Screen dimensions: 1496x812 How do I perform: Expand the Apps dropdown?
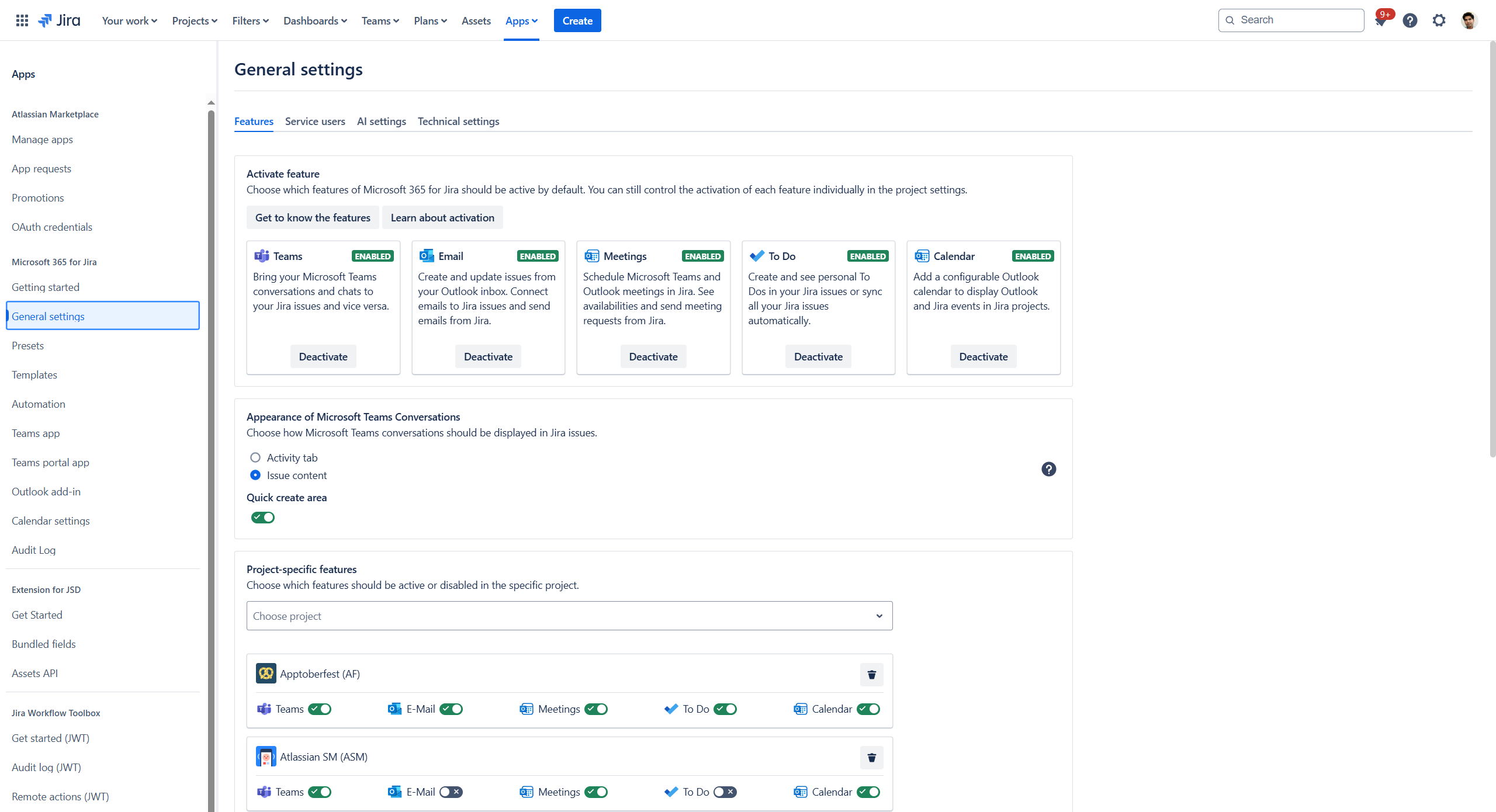[x=521, y=21]
